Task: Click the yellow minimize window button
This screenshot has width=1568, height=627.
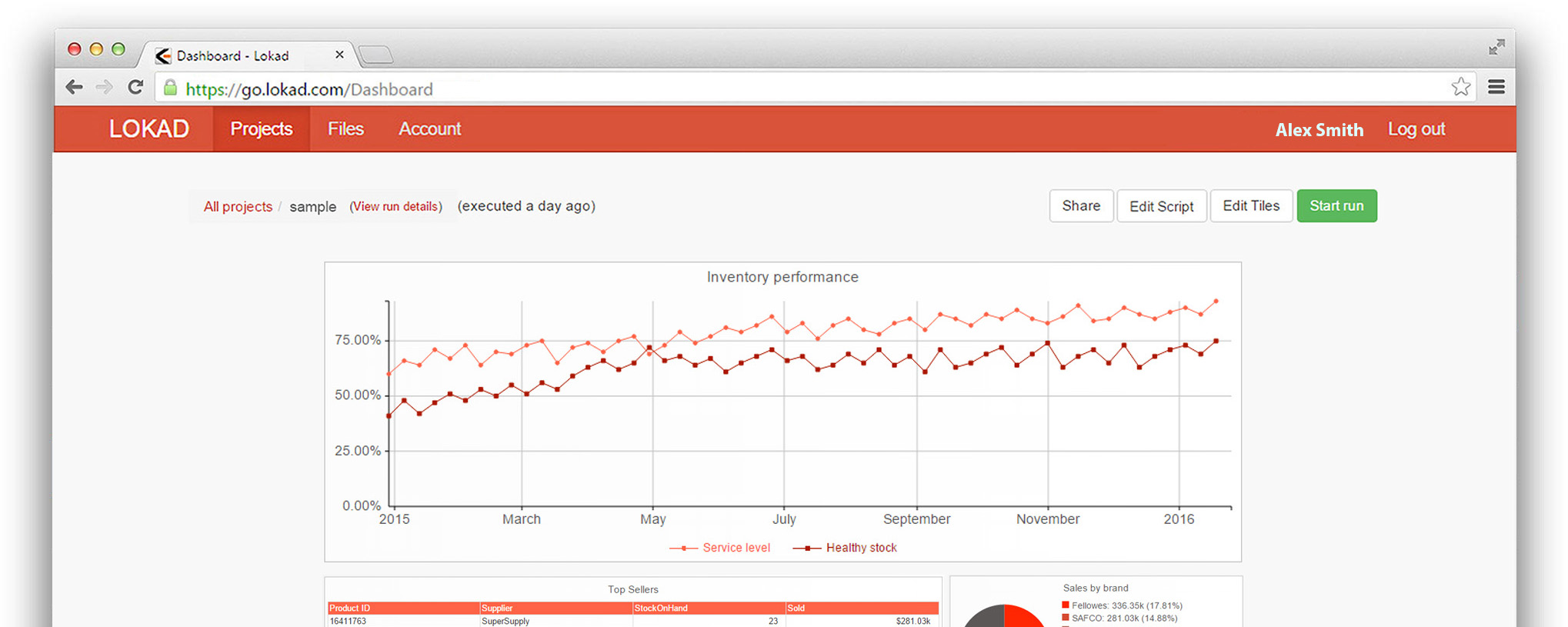Action: point(96,49)
